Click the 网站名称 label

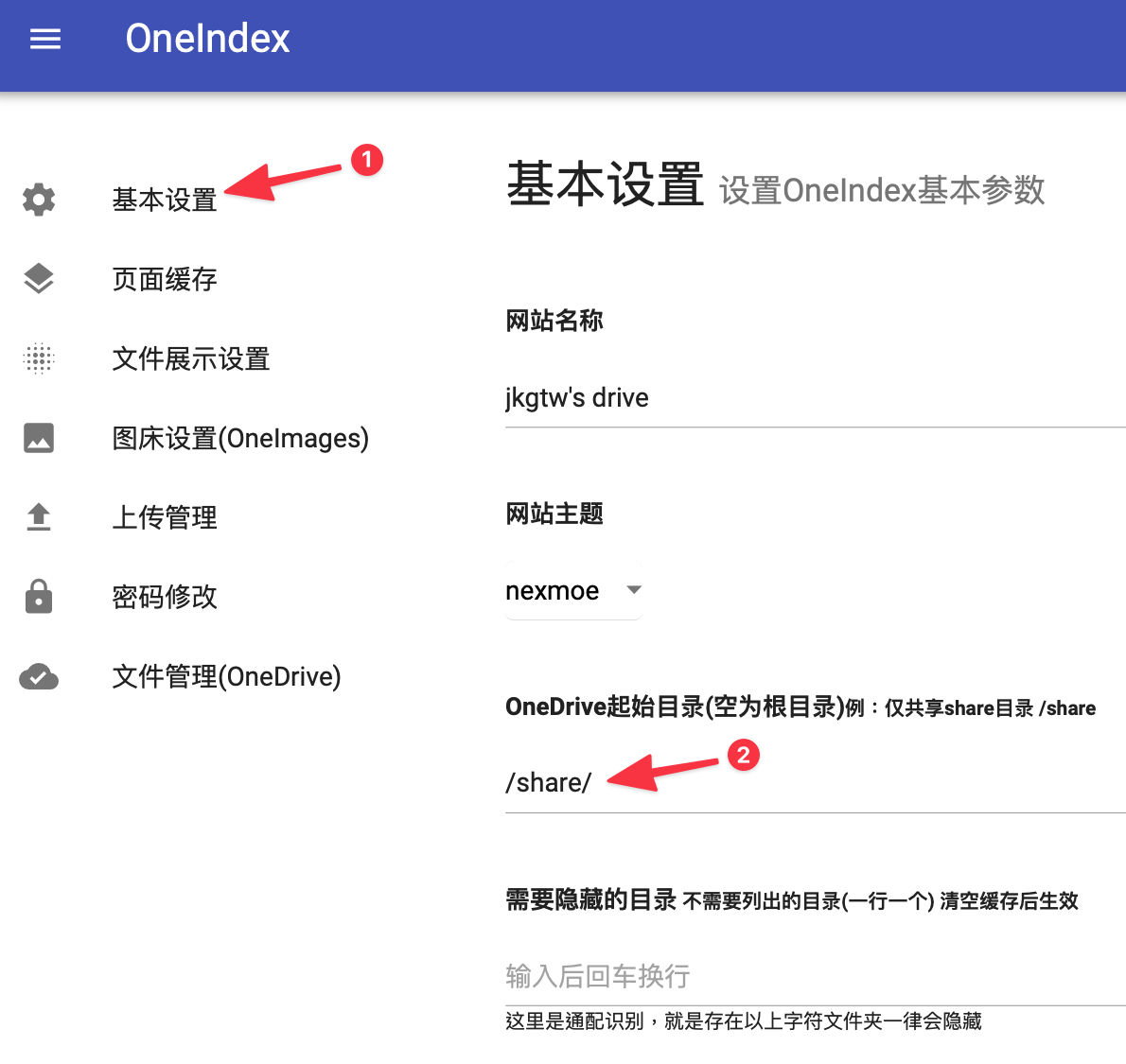(x=554, y=321)
